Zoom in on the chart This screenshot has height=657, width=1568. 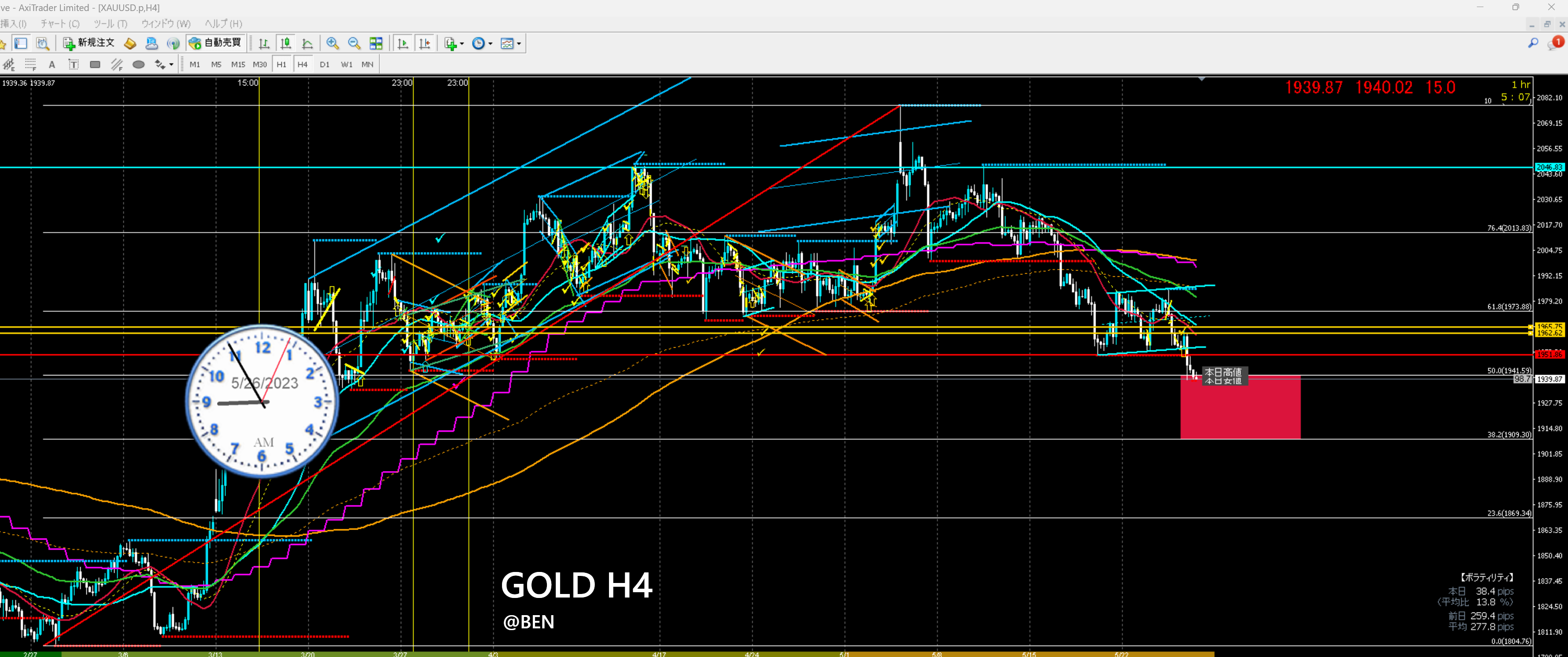click(332, 43)
